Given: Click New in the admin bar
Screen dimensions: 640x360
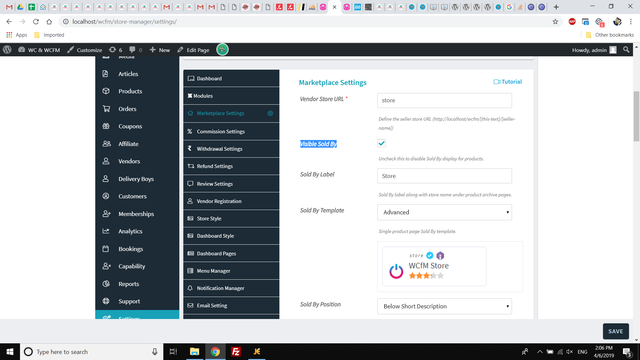Looking at the screenshot, I should pos(160,50).
